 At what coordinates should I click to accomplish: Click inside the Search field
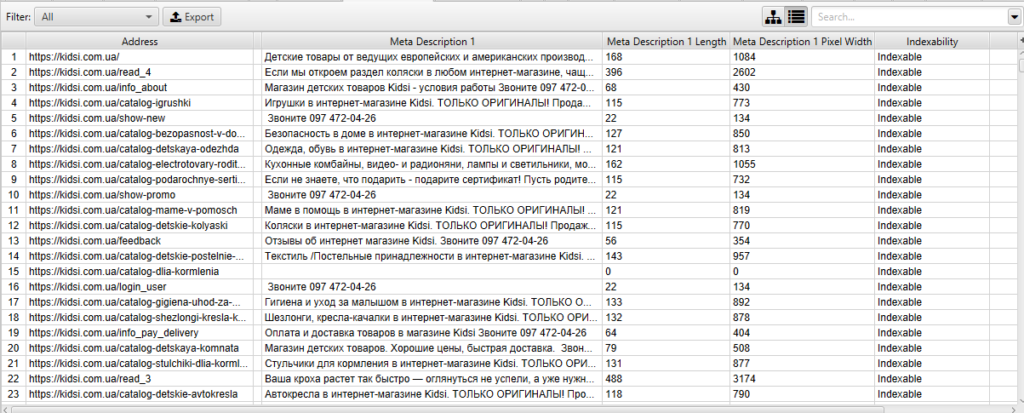[x=907, y=17]
